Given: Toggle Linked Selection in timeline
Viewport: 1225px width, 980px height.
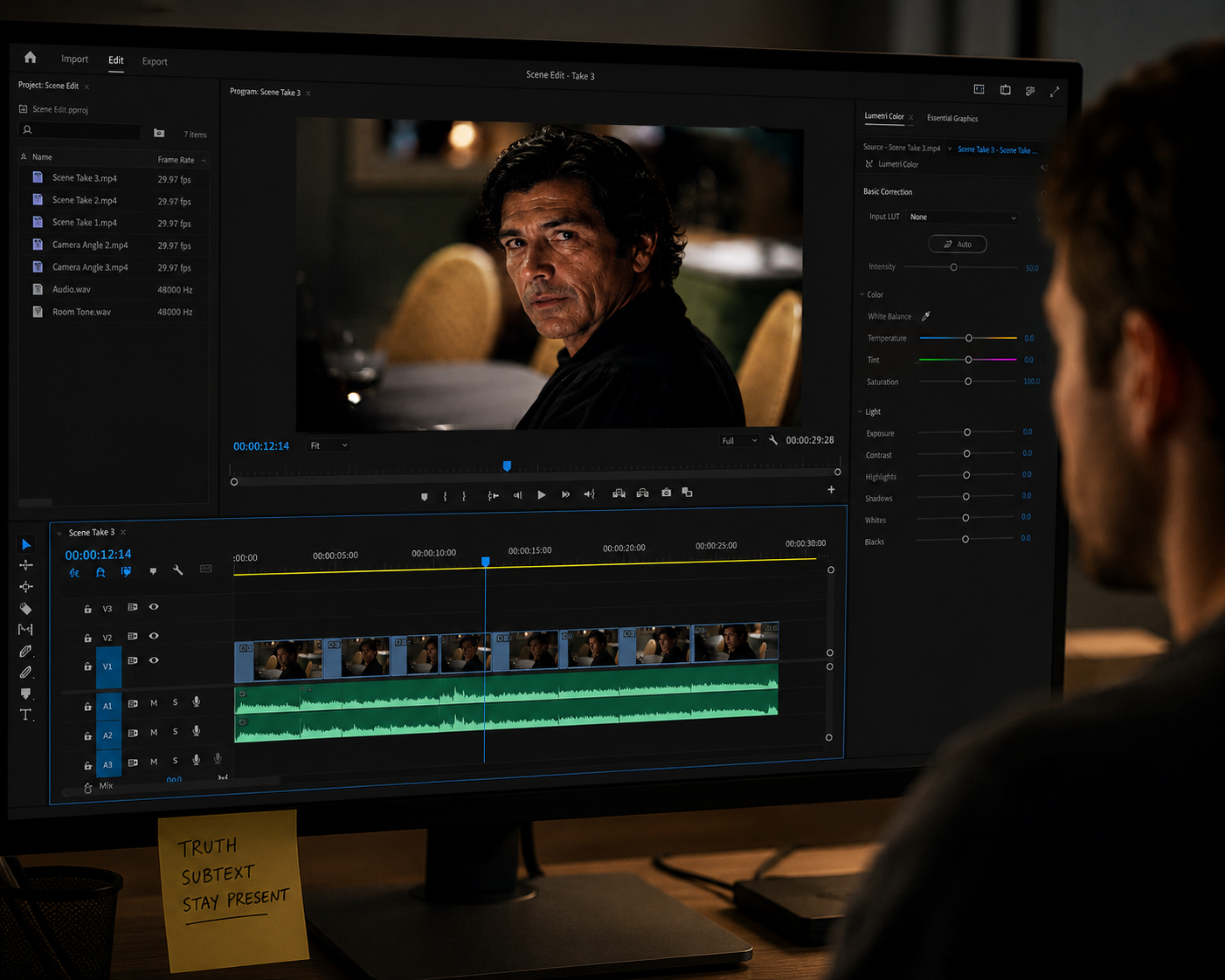Looking at the screenshot, I should tap(126, 572).
